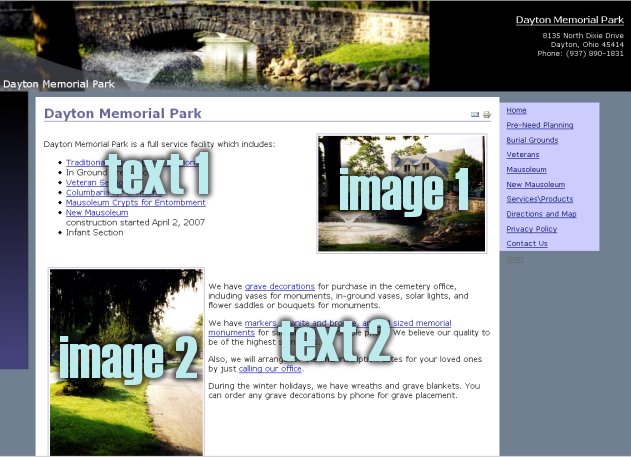
Task: Open Pre-Need Planning in sidebar
Action: point(540,125)
